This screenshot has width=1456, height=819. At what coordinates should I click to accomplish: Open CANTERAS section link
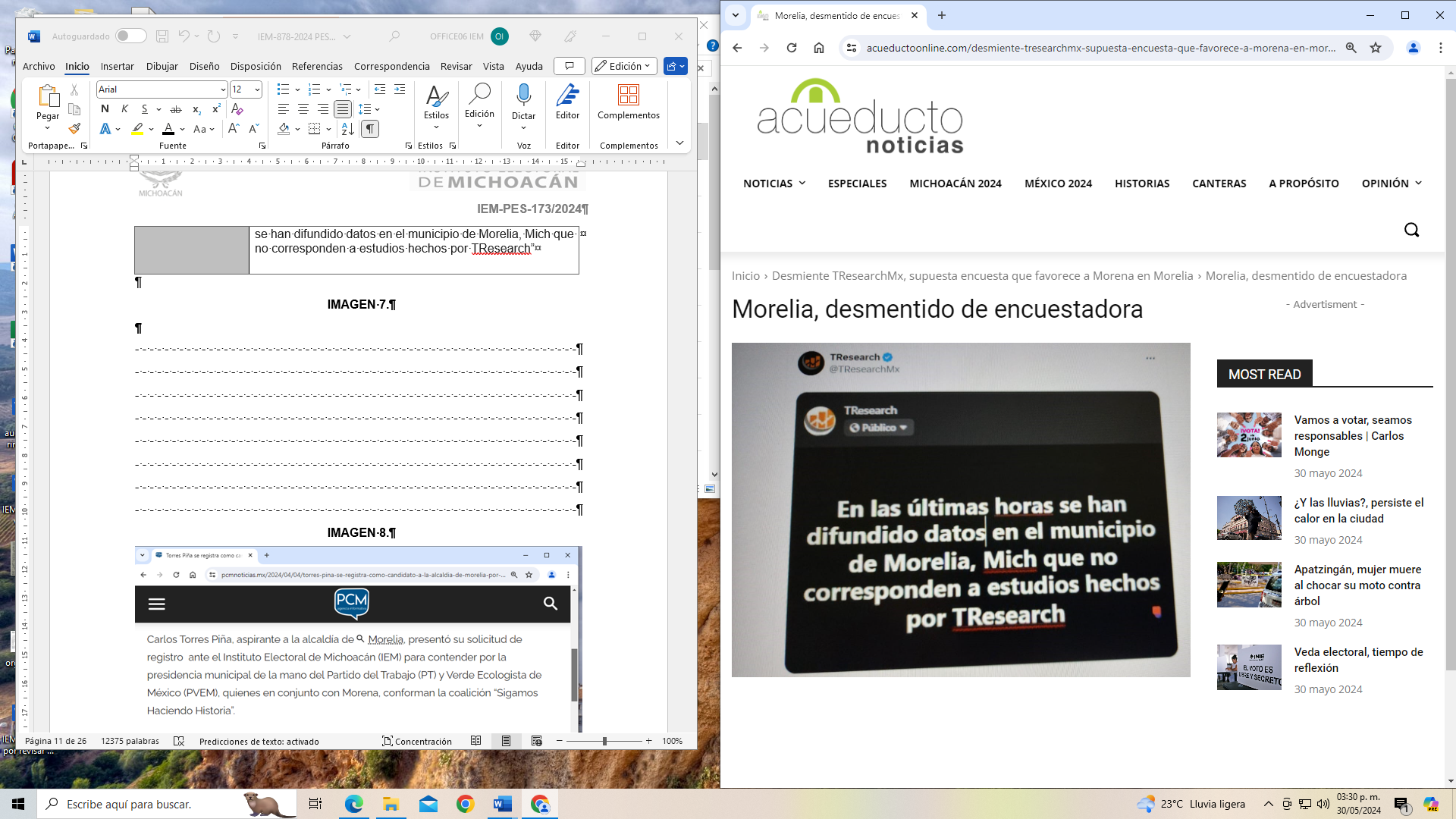(x=1219, y=184)
